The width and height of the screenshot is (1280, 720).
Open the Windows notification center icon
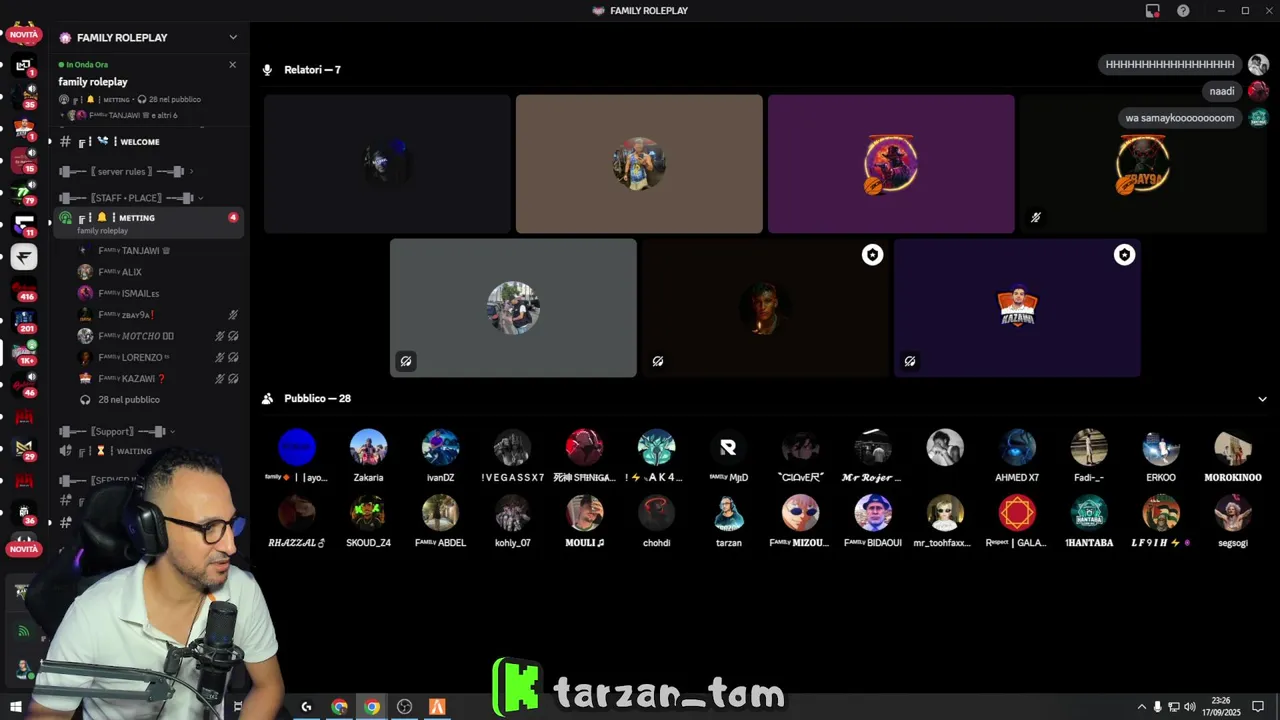point(1258,707)
